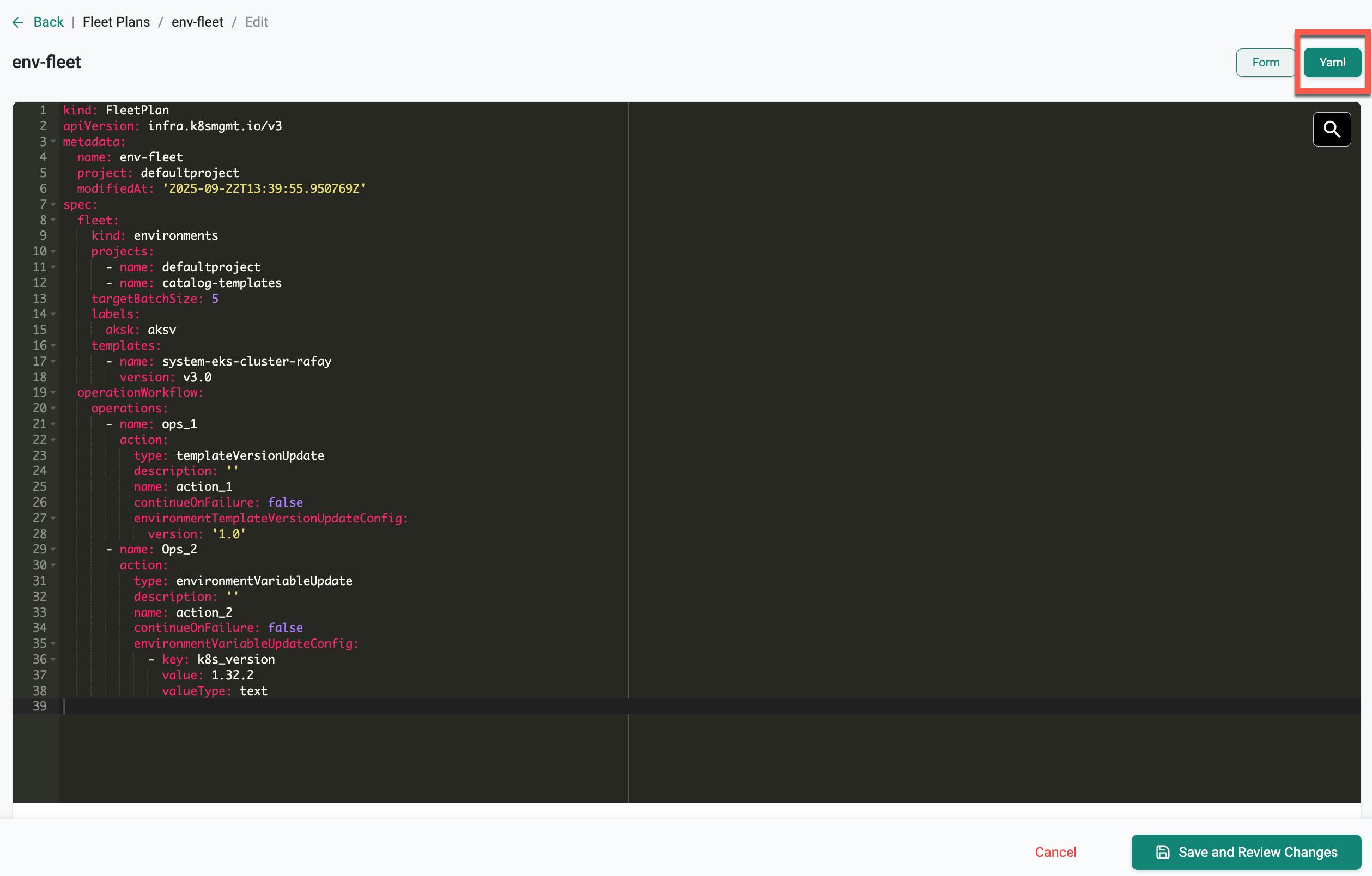Open env-fleet breadcrumb link
The image size is (1372, 876).
(x=197, y=22)
